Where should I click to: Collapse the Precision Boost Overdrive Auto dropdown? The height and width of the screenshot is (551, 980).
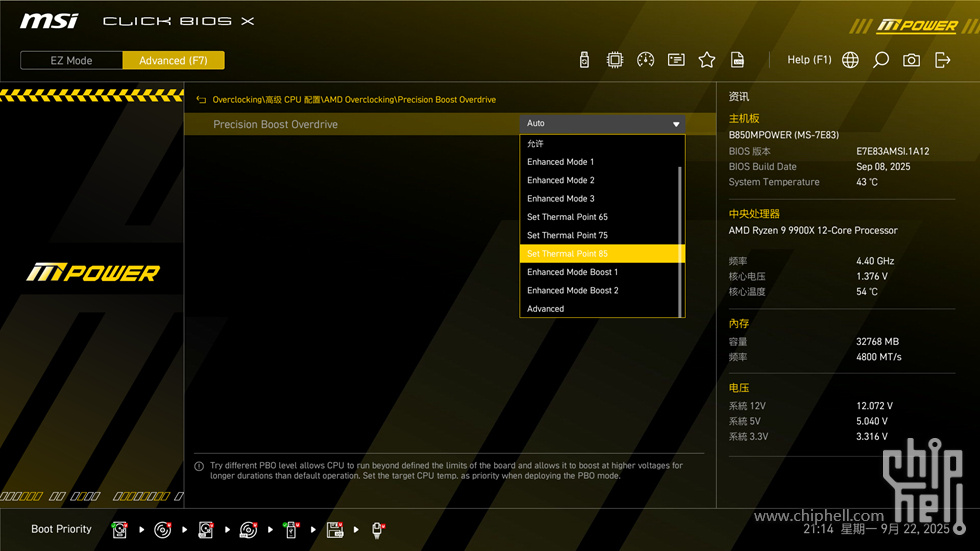click(x=602, y=124)
